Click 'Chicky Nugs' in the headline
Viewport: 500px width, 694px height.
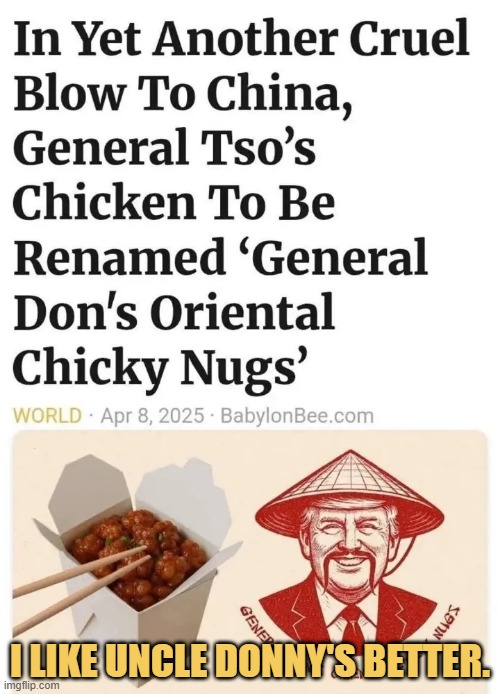click(x=161, y=360)
